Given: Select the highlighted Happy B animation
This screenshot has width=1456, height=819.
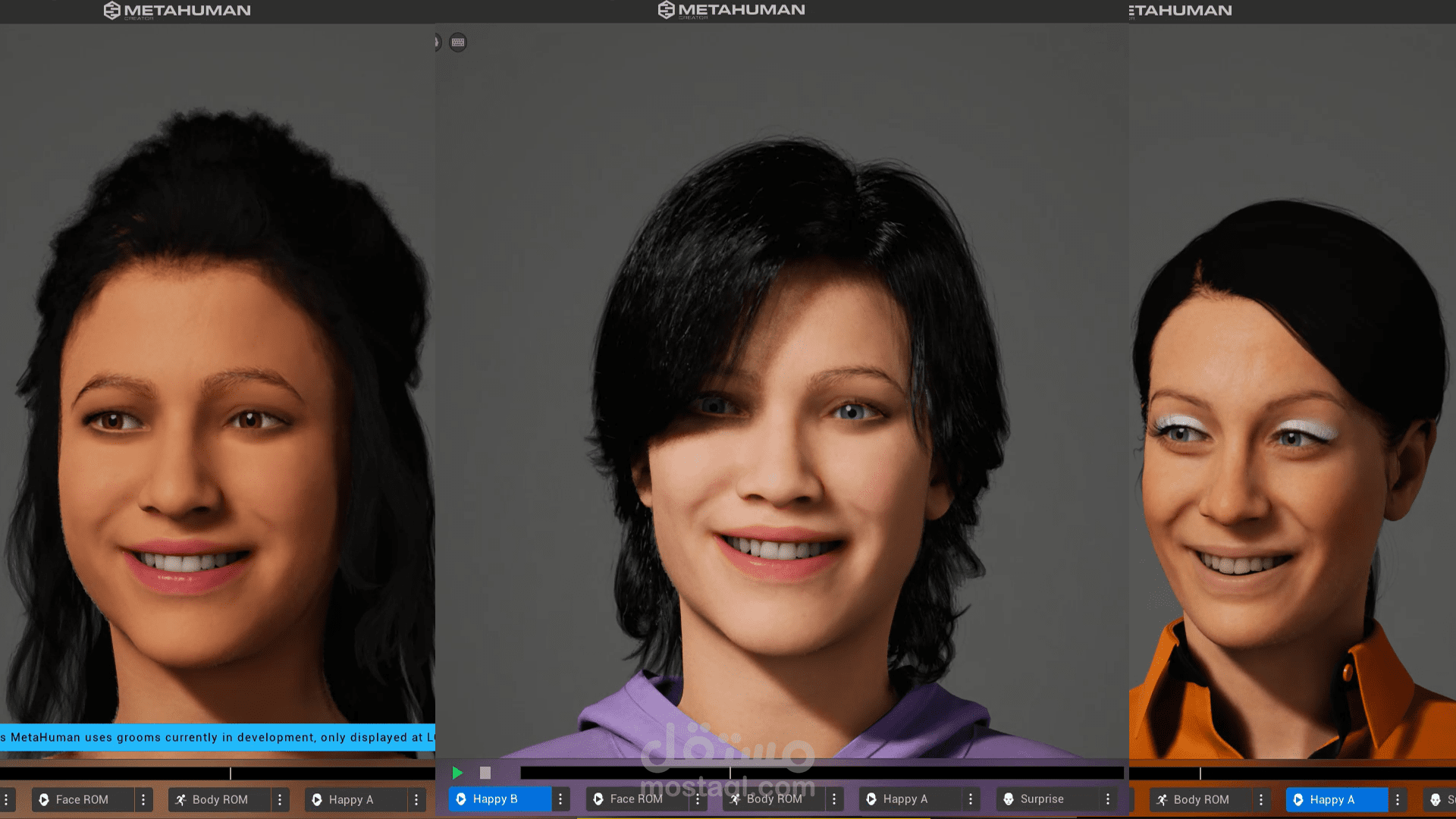Looking at the screenshot, I should pos(495,799).
